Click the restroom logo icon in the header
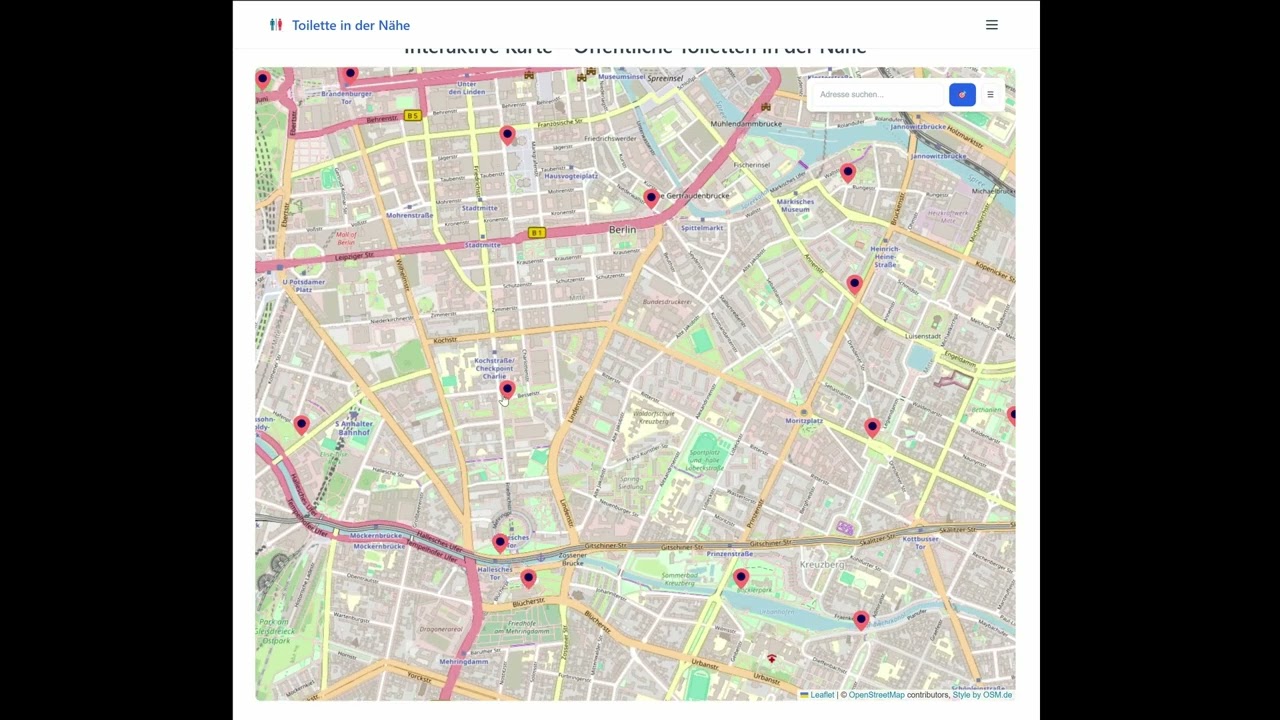 click(276, 25)
